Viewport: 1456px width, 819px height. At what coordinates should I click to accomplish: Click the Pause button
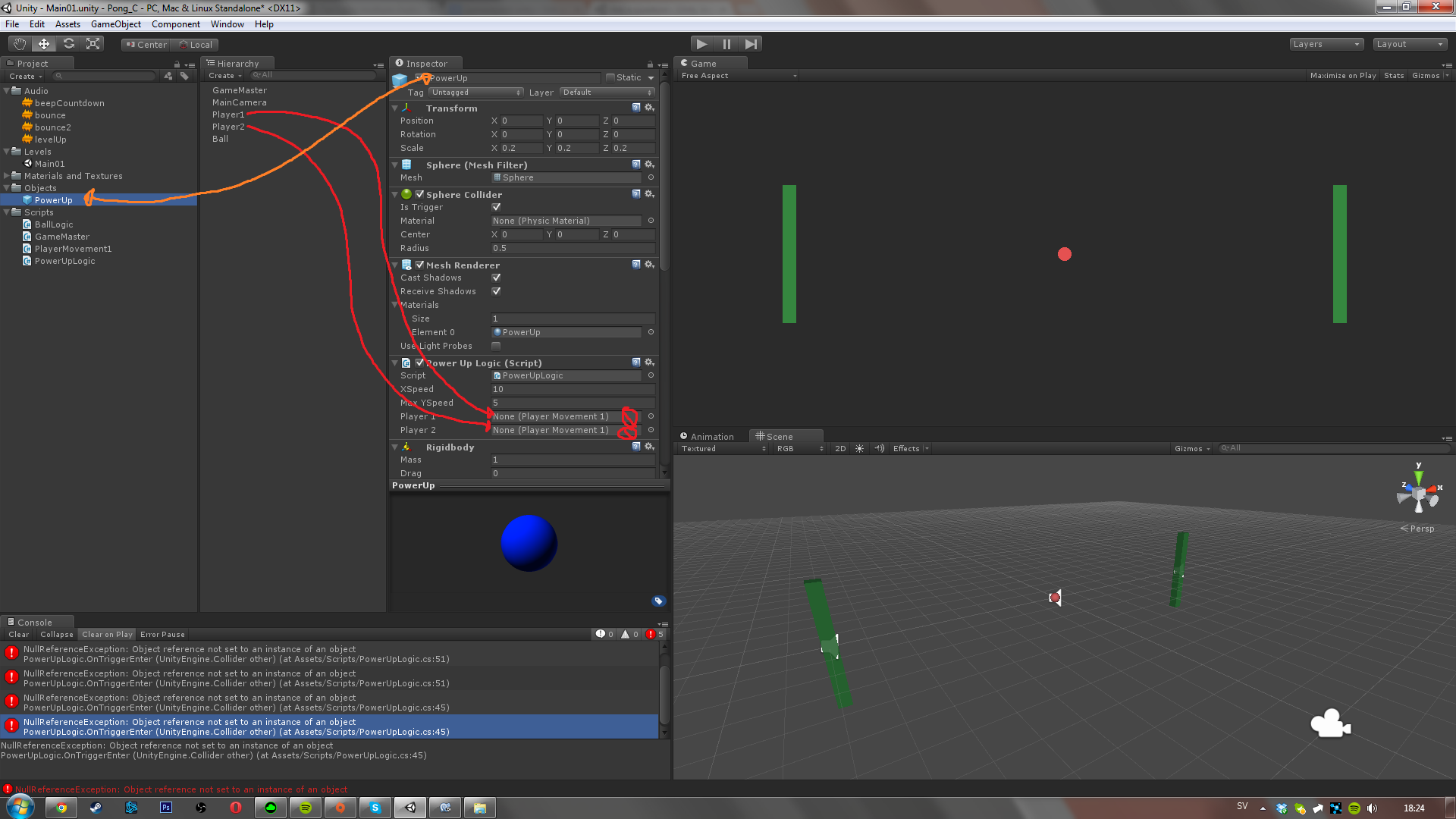[x=726, y=44]
